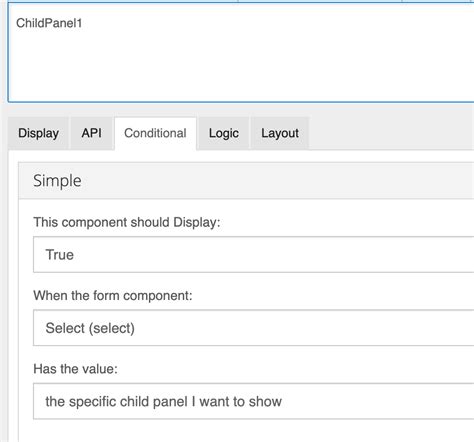Image resolution: width=474 pixels, height=442 pixels.
Task: Click the 'This component should Display:' label
Action: click(127, 222)
